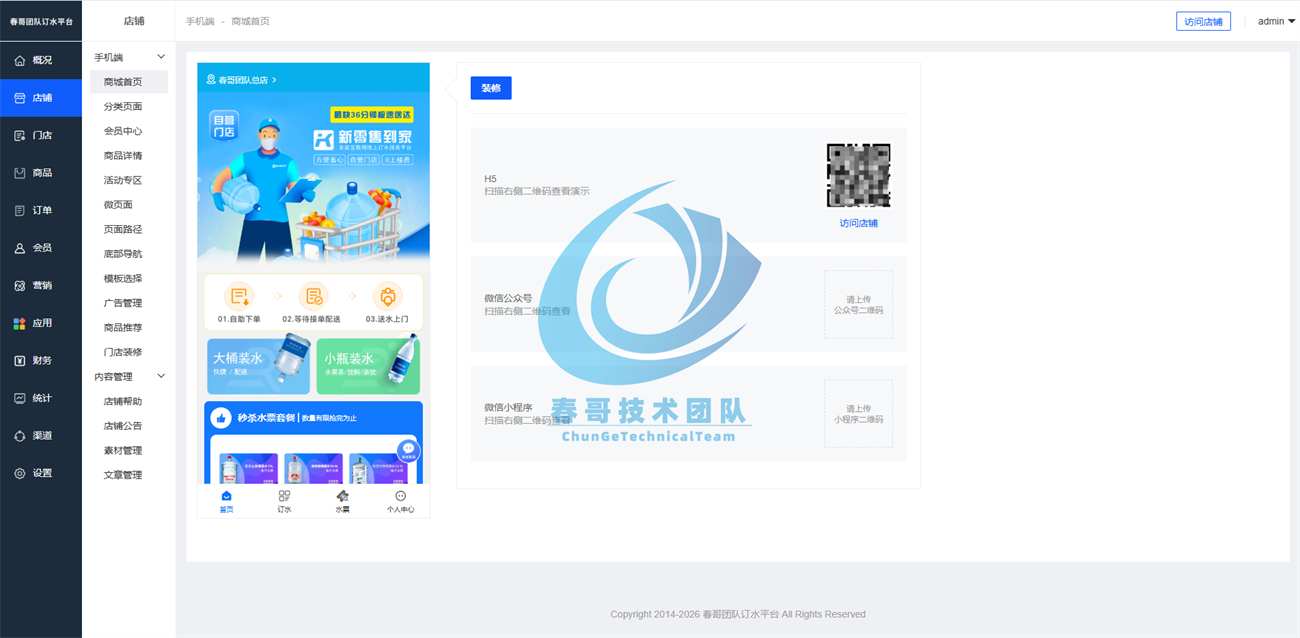This screenshot has width=1300, height=638.
Task: Select 门店装修 in the submenu
Action: click(123, 352)
